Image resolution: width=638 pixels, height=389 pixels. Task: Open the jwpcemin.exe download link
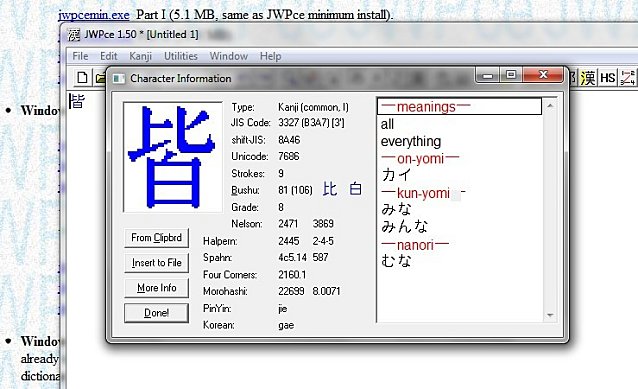[94, 15]
